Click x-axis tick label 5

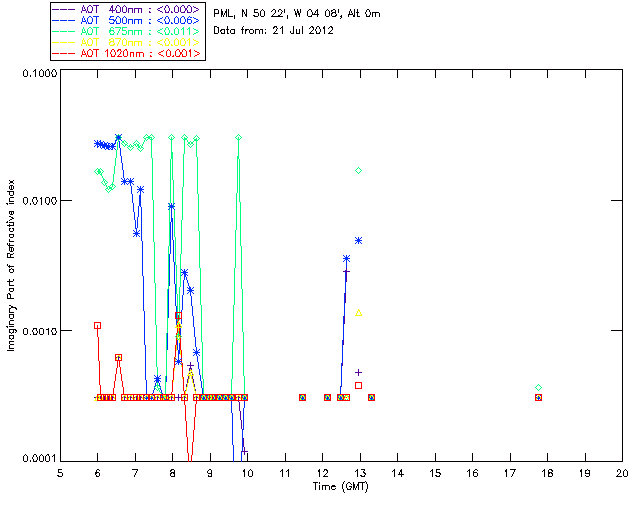[60, 473]
